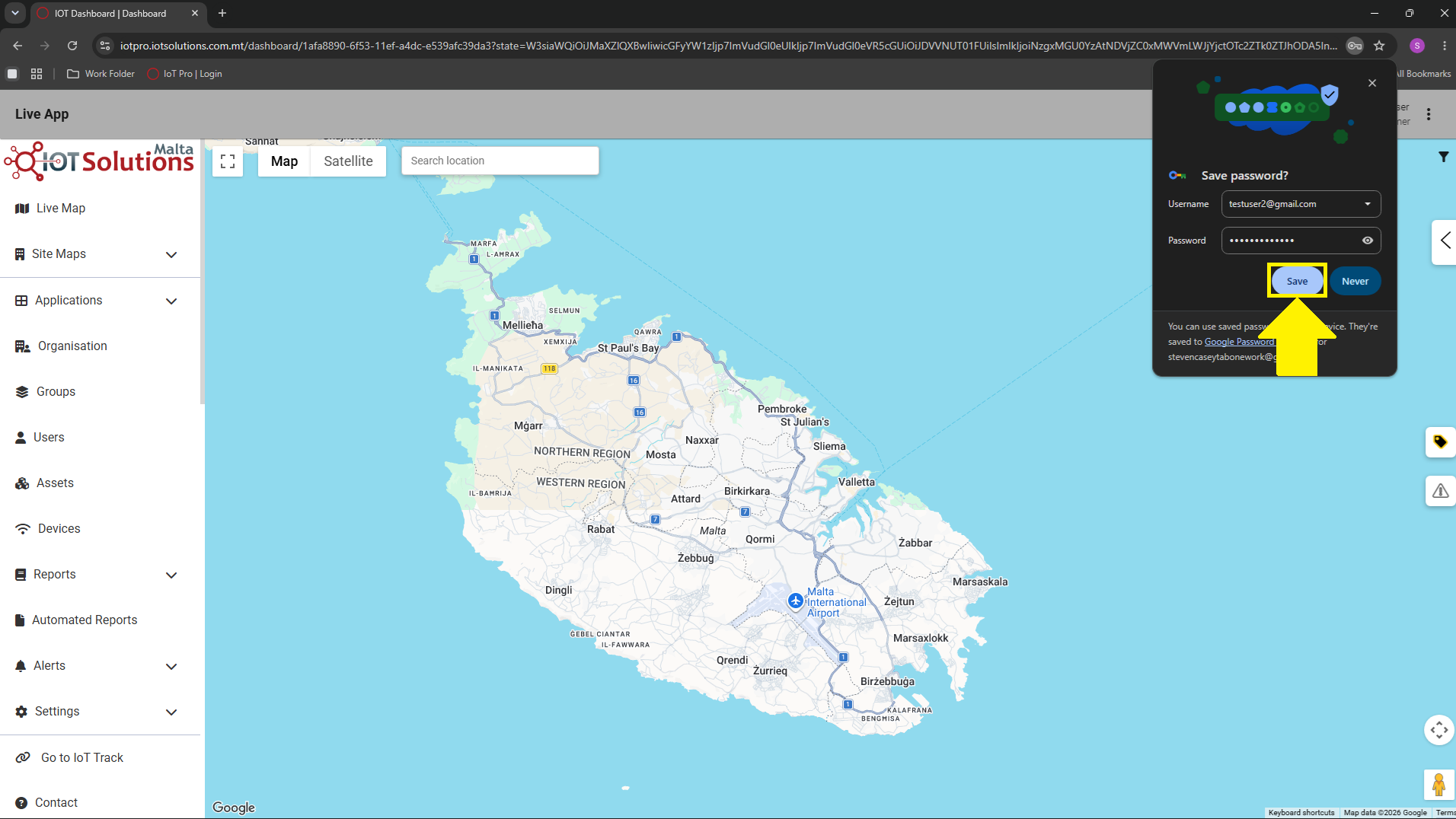The width and height of the screenshot is (1456, 819).
Task: Reload the page
Action: tap(72, 46)
